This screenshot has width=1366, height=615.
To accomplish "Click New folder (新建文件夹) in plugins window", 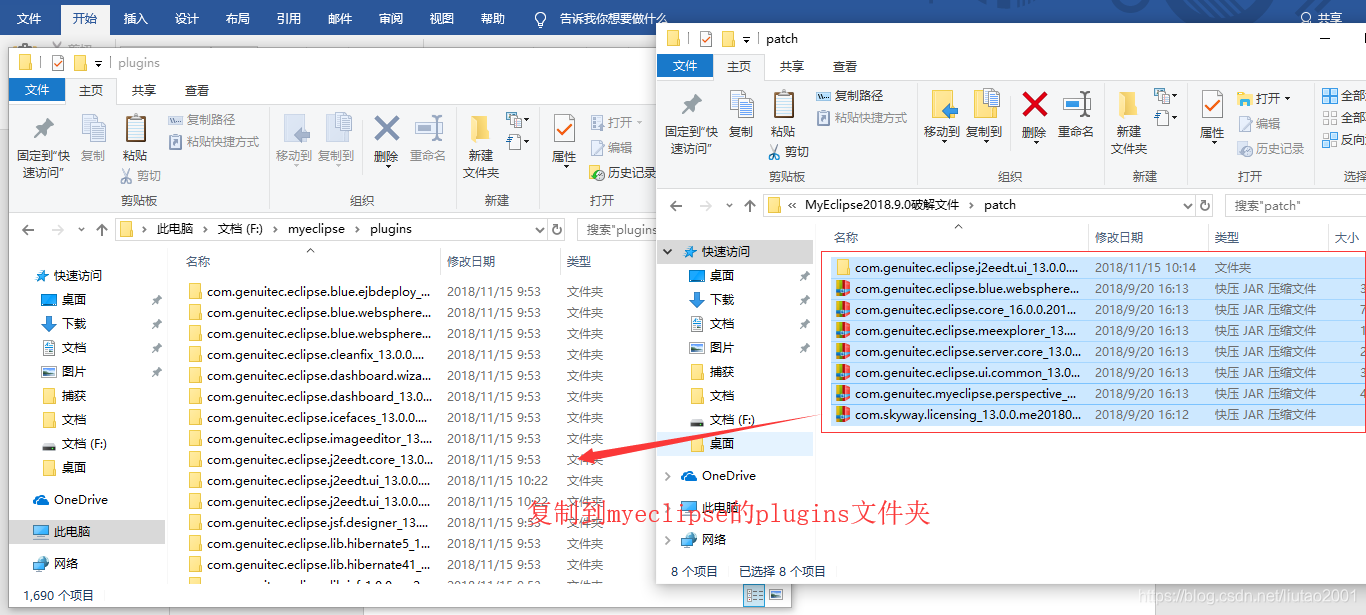I will (x=481, y=146).
